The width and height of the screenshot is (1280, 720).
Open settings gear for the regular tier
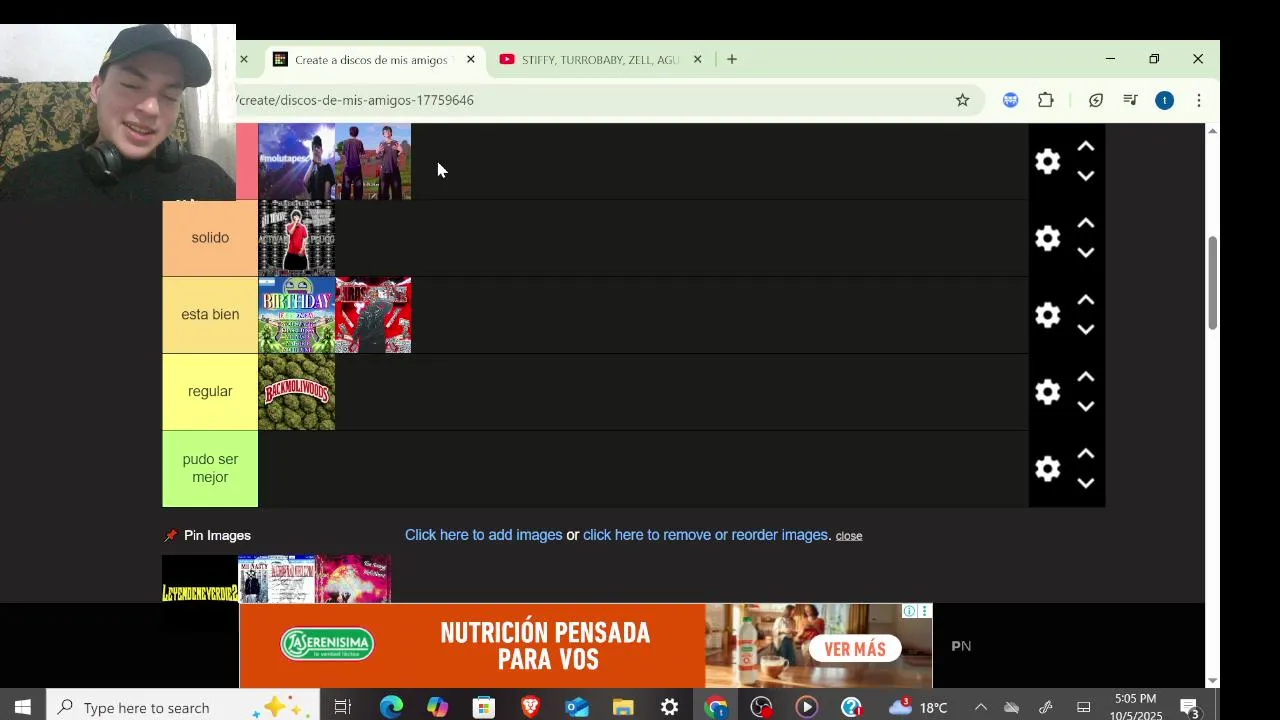[x=1047, y=392]
